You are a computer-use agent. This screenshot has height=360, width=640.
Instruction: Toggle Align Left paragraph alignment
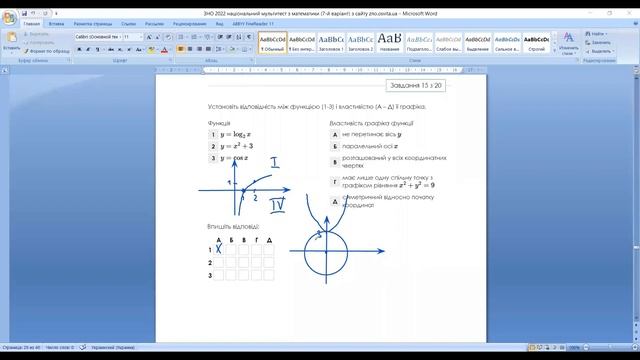click(x=181, y=49)
